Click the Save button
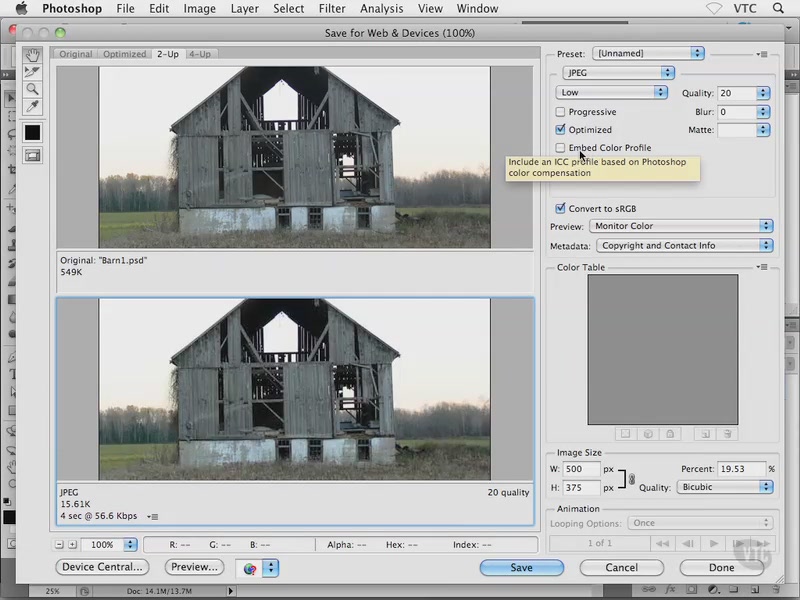 (521, 567)
